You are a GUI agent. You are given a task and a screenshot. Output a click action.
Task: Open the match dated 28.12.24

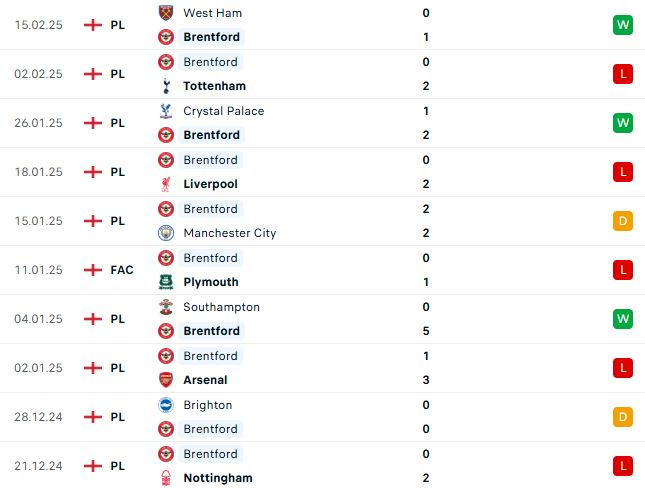coord(322,417)
